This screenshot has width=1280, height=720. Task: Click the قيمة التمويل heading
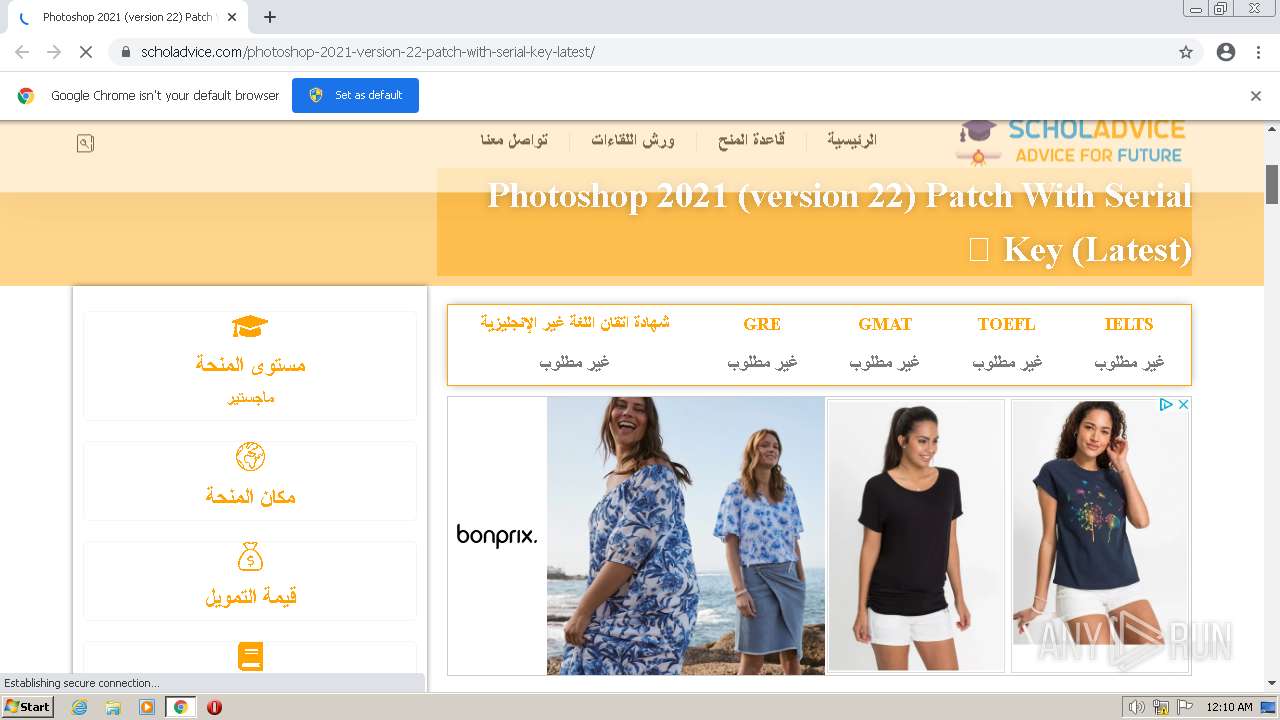coord(250,596)
